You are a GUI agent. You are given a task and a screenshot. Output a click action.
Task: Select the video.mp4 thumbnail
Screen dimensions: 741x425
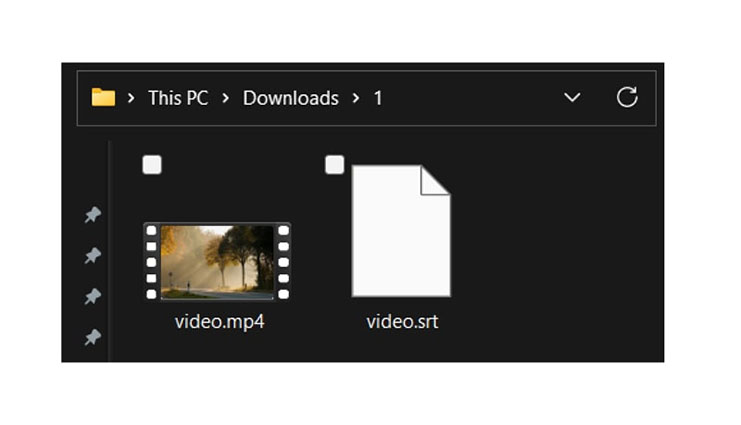pos(217,261)
